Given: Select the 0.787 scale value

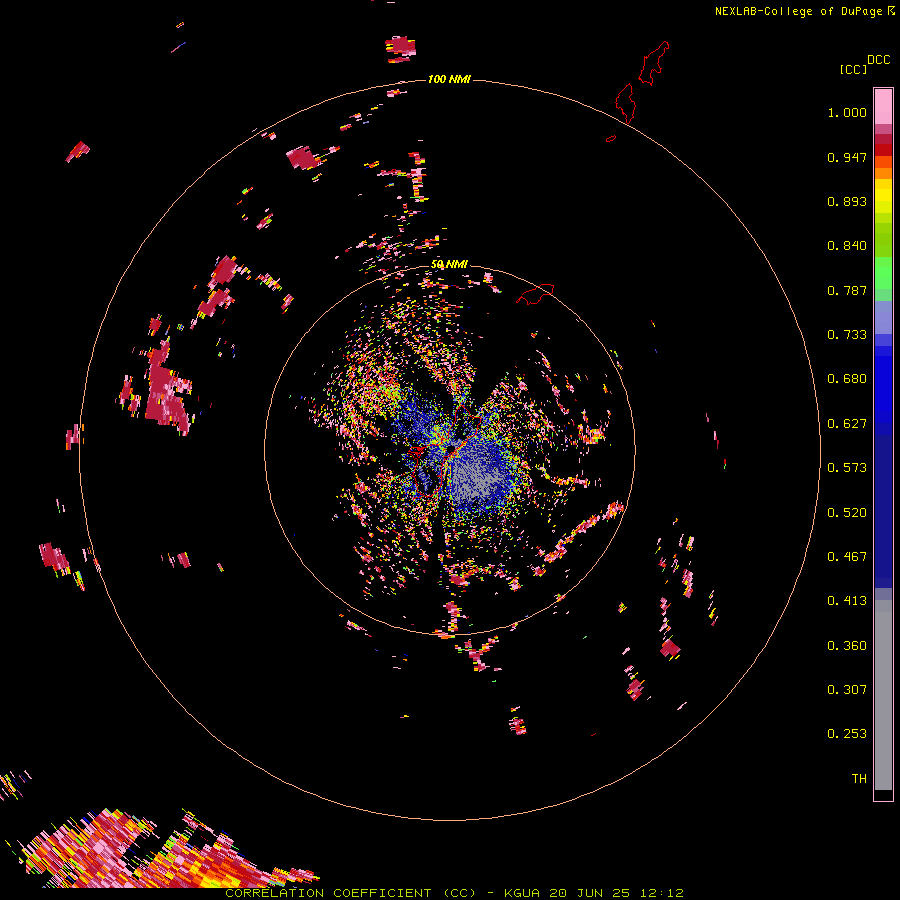Looking at the screenshot, I should (x=847, y=290).
